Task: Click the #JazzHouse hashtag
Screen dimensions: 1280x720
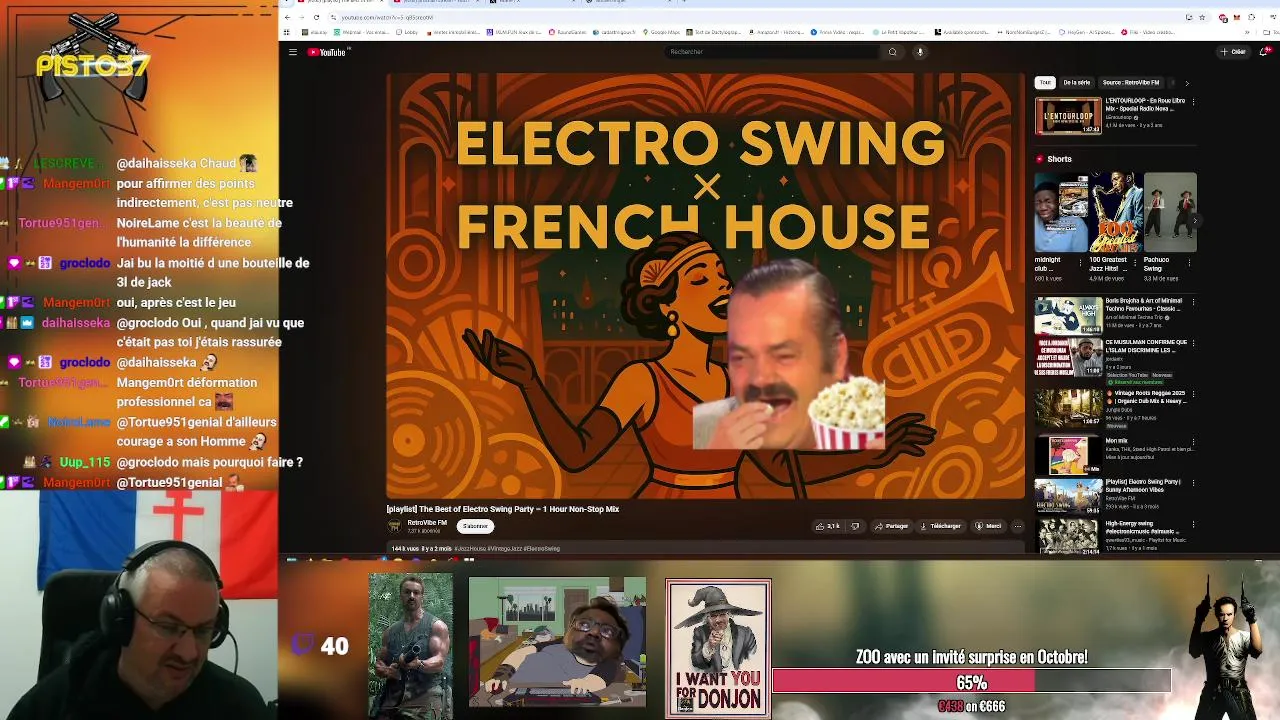Action: pyautogui.click(x=471, y=548)
